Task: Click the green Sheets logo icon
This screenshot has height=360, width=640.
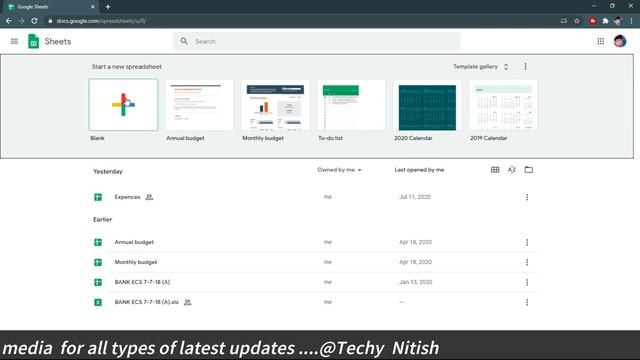Action: pos(33,41)
